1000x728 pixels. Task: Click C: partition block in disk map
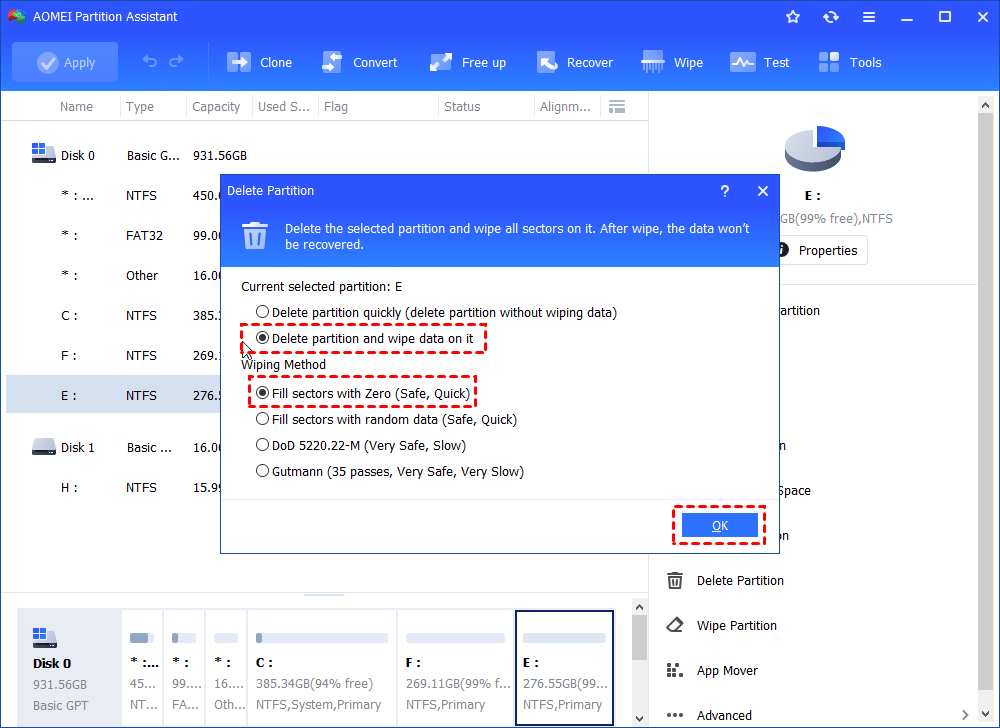[x=321, y=667]
